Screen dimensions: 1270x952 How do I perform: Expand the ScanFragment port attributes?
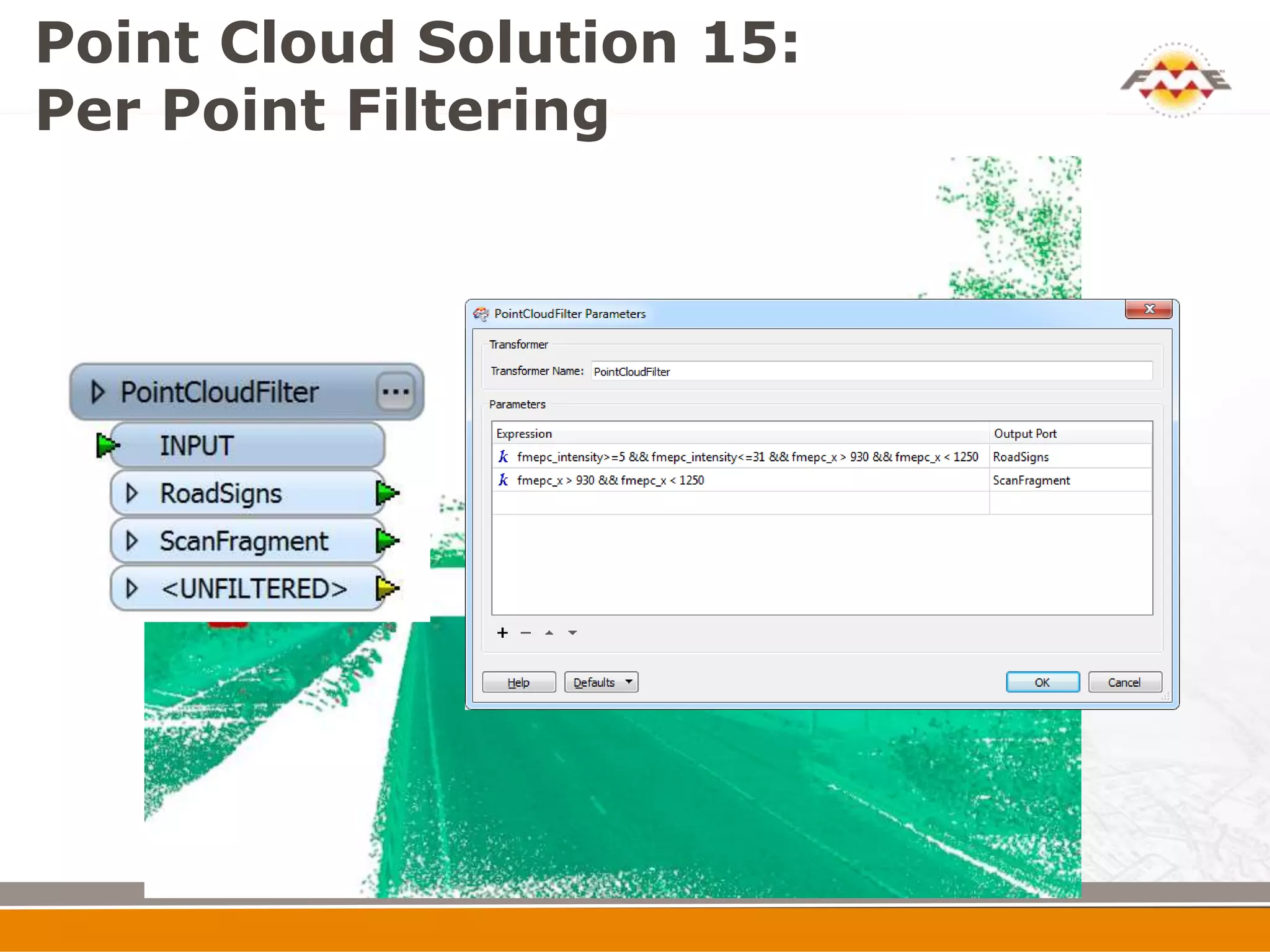tap(131, 541)
